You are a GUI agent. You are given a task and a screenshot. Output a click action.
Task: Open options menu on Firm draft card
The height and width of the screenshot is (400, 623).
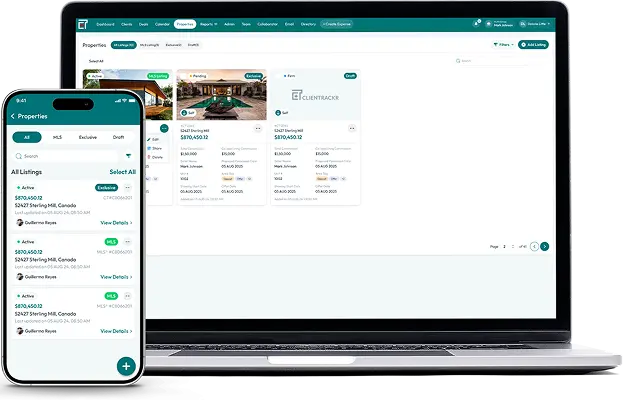(352, 128)
